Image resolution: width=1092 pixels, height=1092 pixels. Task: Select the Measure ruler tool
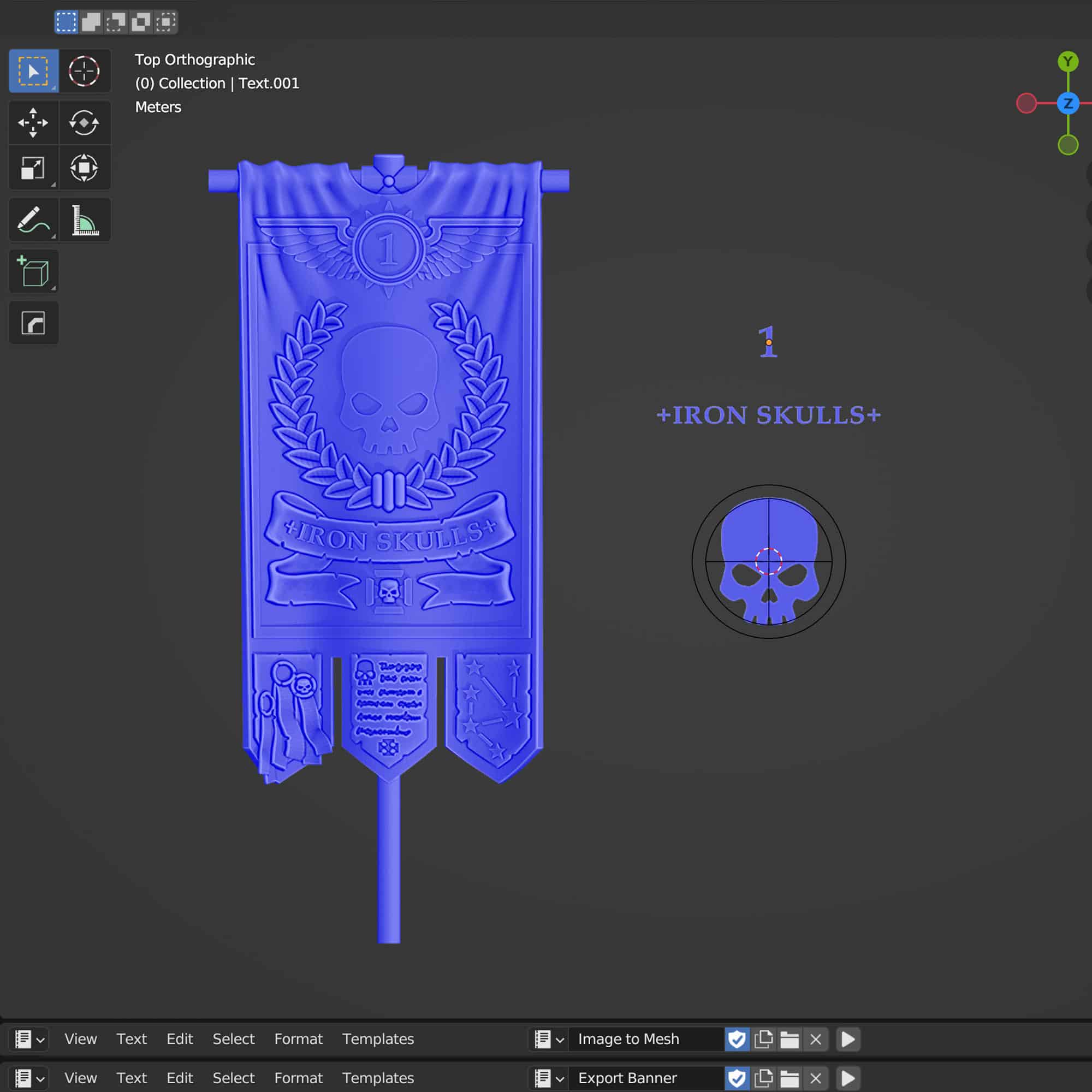(x=84, y=220)
